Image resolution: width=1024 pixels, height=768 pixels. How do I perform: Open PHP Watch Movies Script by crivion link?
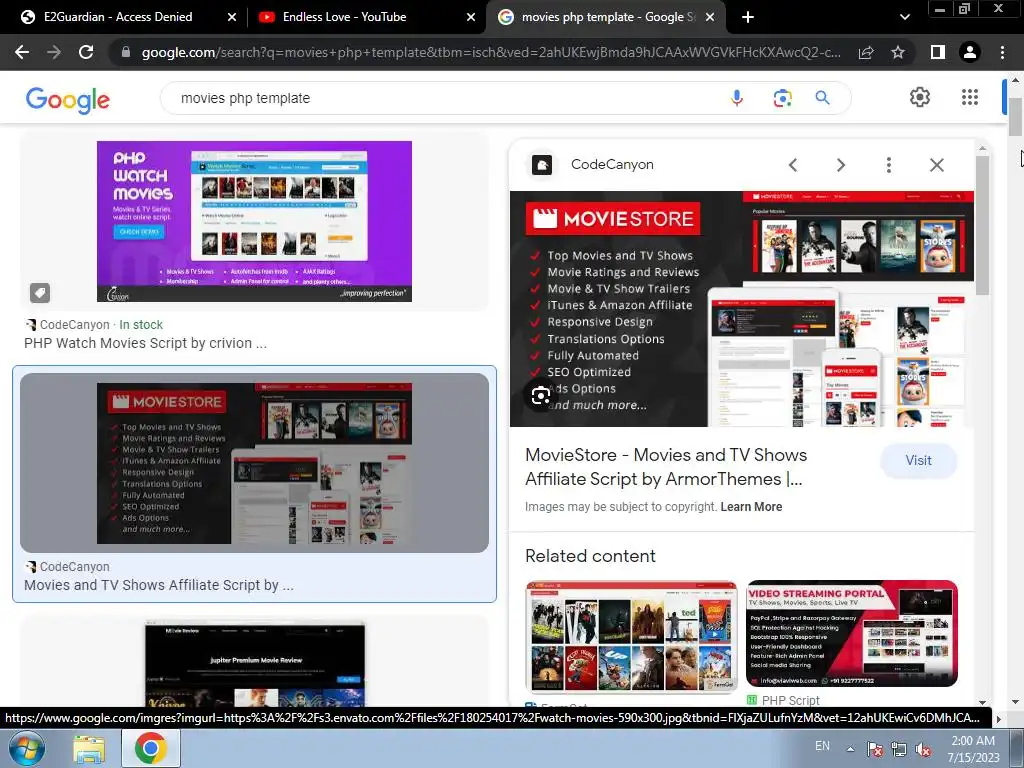145,344
